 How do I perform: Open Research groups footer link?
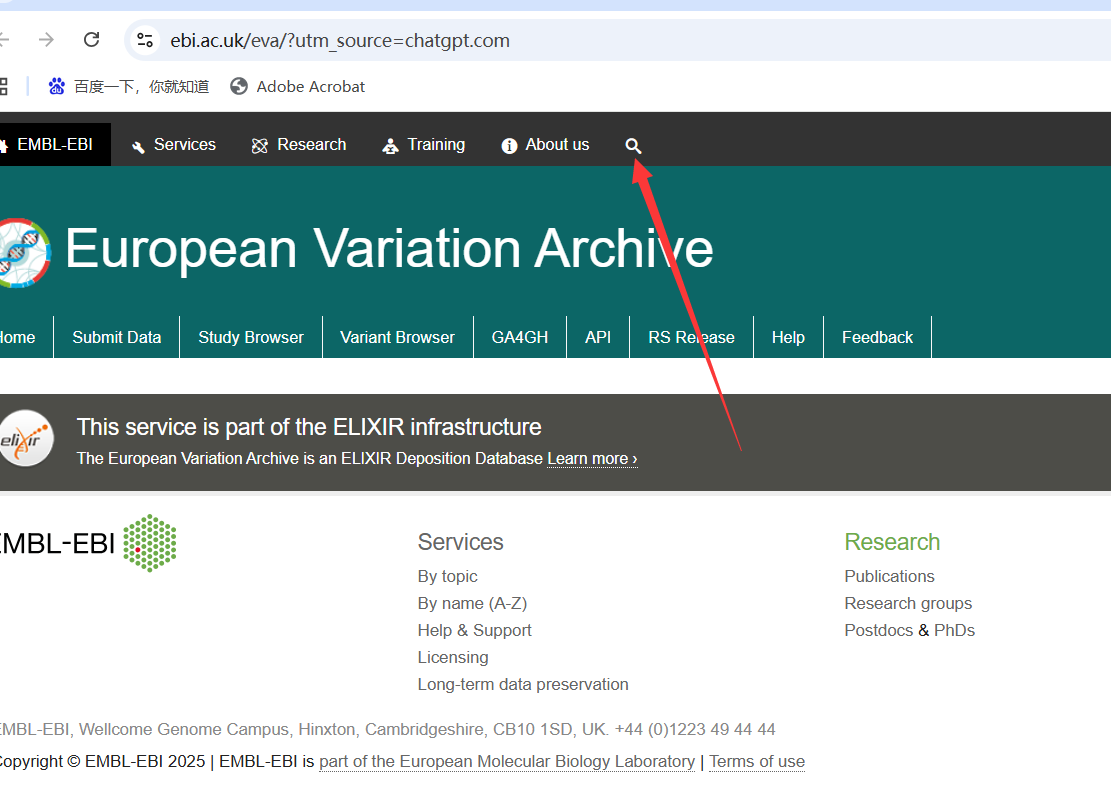point(908,603)
